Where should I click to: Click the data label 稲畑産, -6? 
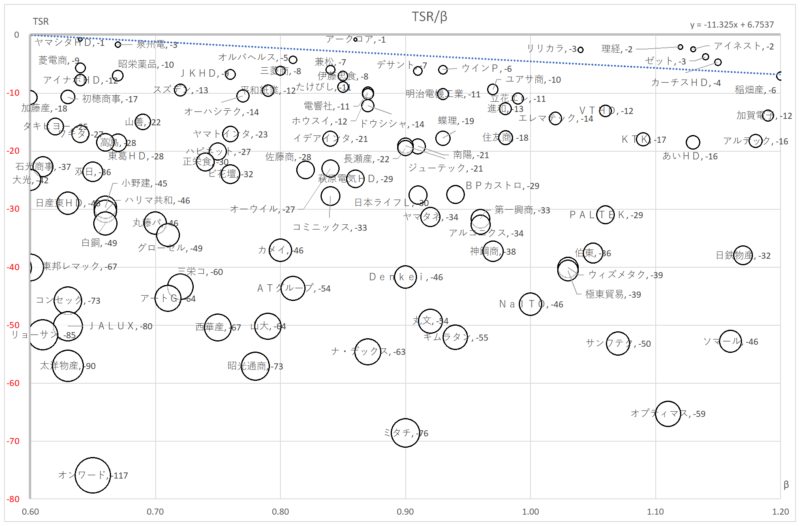pyautogui.click(x=756, y=90)
